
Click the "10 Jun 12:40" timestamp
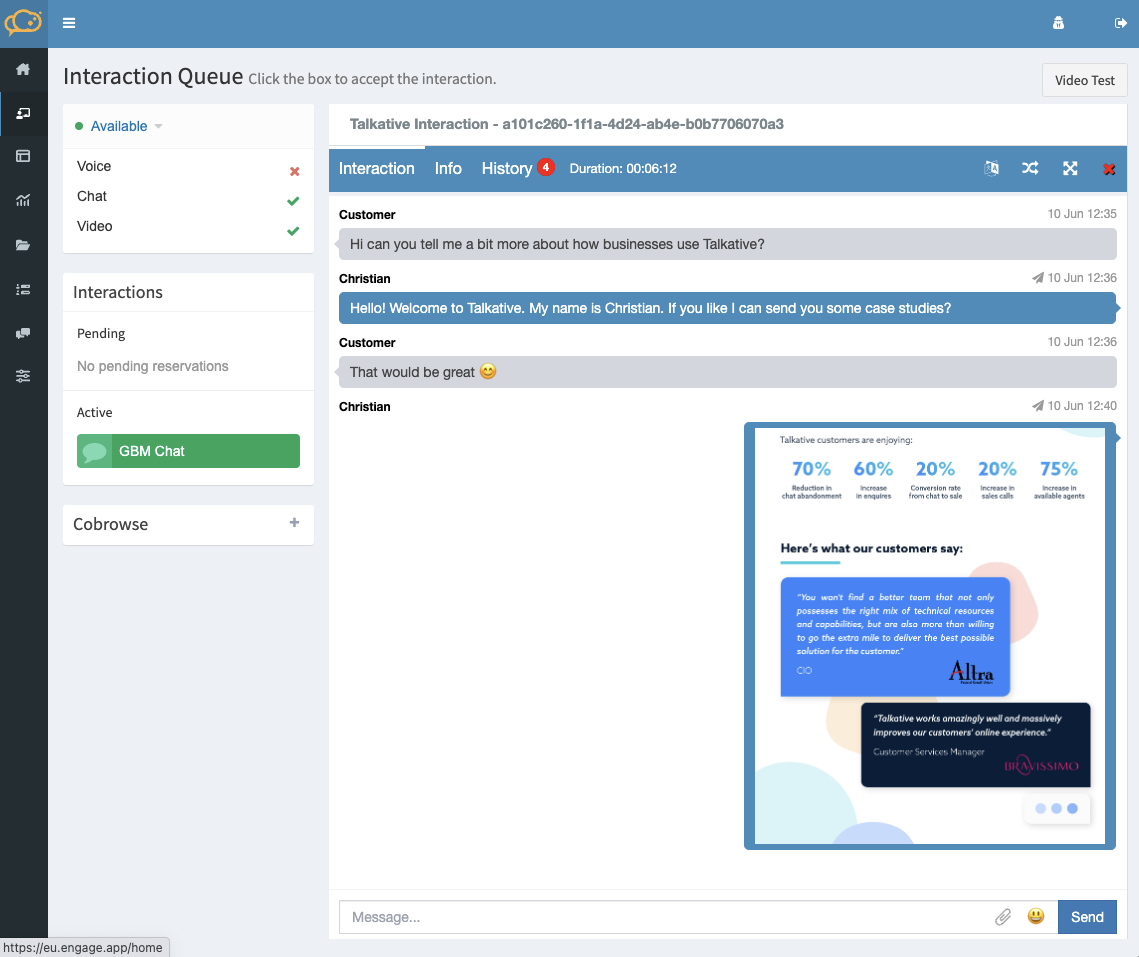[x=1082, y=405]
